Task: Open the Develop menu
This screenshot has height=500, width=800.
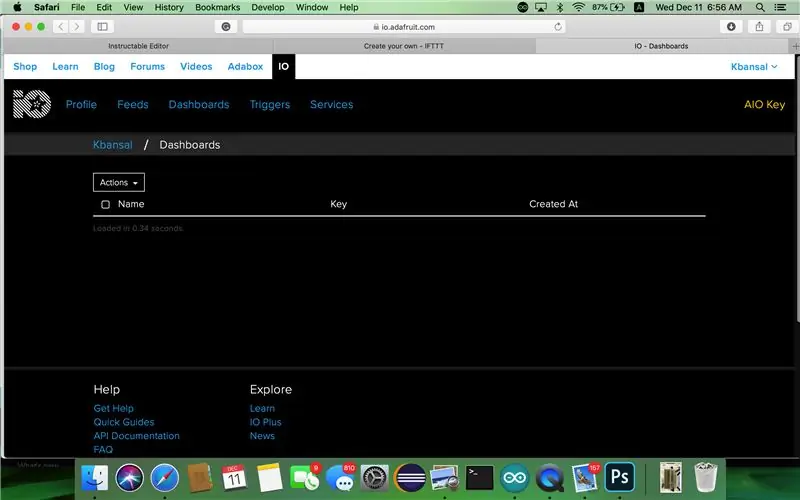Action: click(268, 7)
